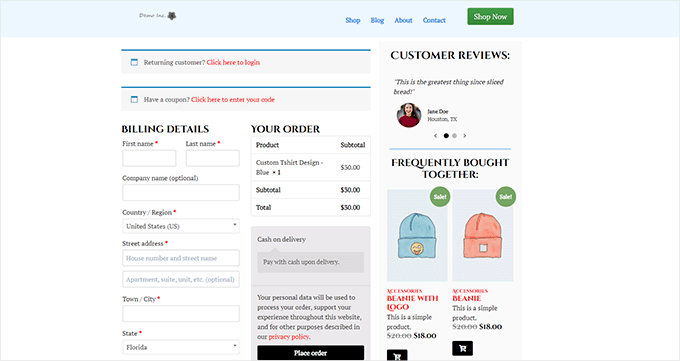Open the orange Beanie product image
Screen dimensions: 680x361
click(483, 236)
